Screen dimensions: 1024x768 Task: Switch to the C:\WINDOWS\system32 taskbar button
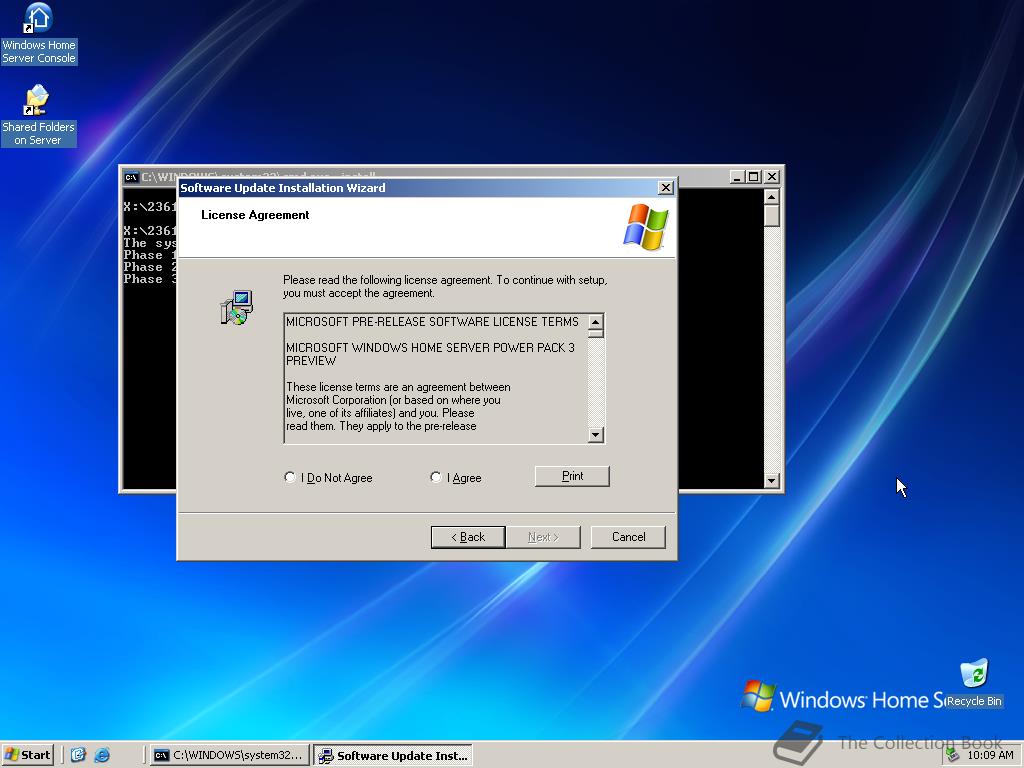[229, 756]
